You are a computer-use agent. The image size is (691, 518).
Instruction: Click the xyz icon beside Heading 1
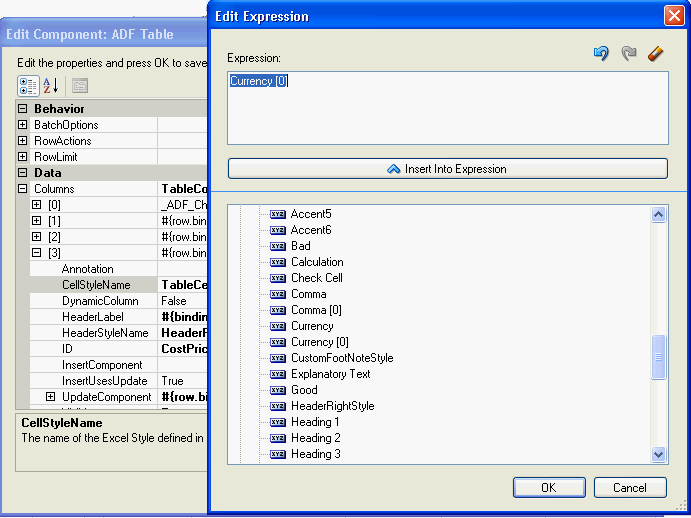tap(278, 422)
